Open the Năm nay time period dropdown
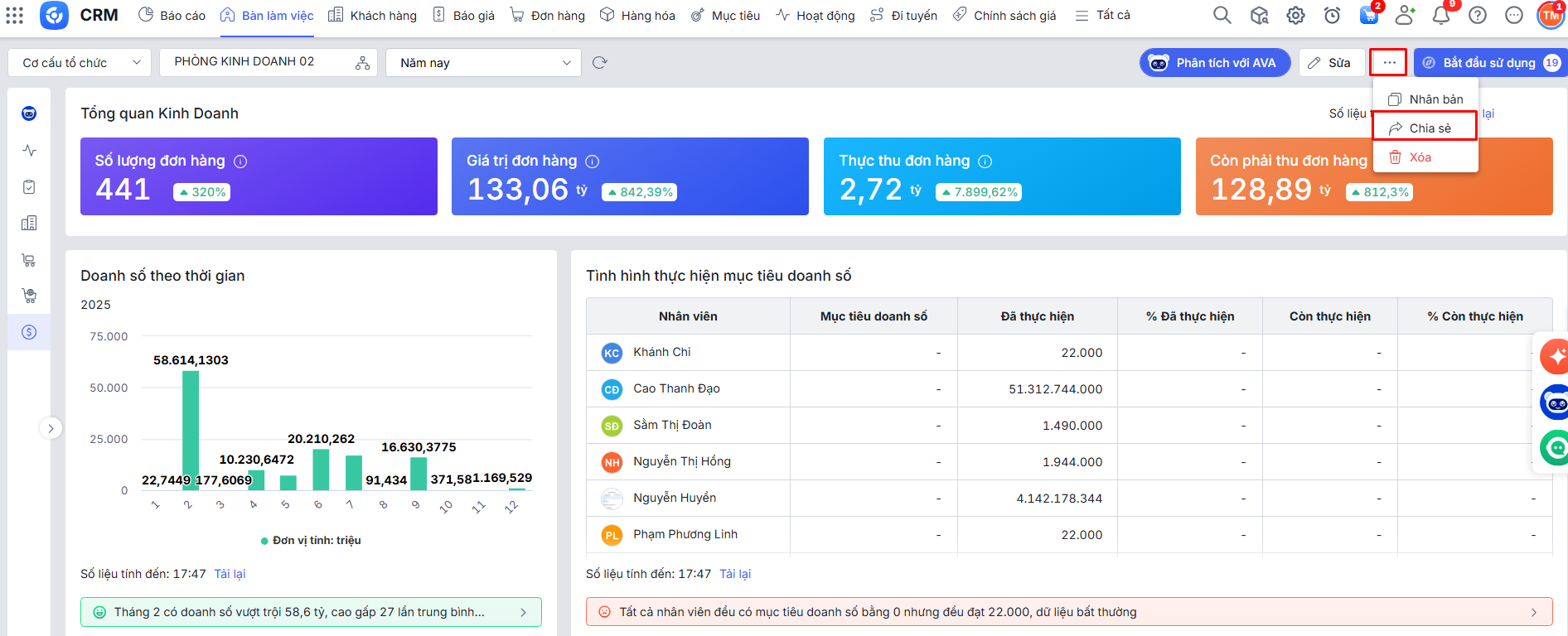The width and height of the screenshot is (1568, 636). click(x=485, y=63)
